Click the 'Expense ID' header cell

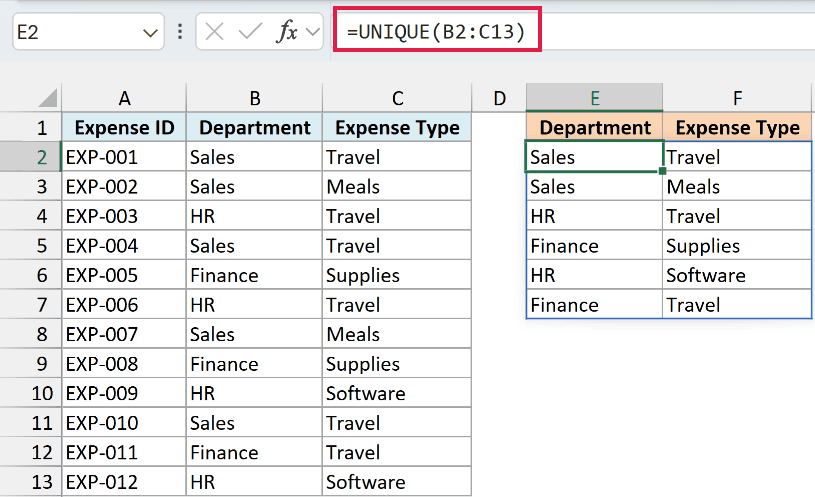pyautogui.click(x=124, y=127)
